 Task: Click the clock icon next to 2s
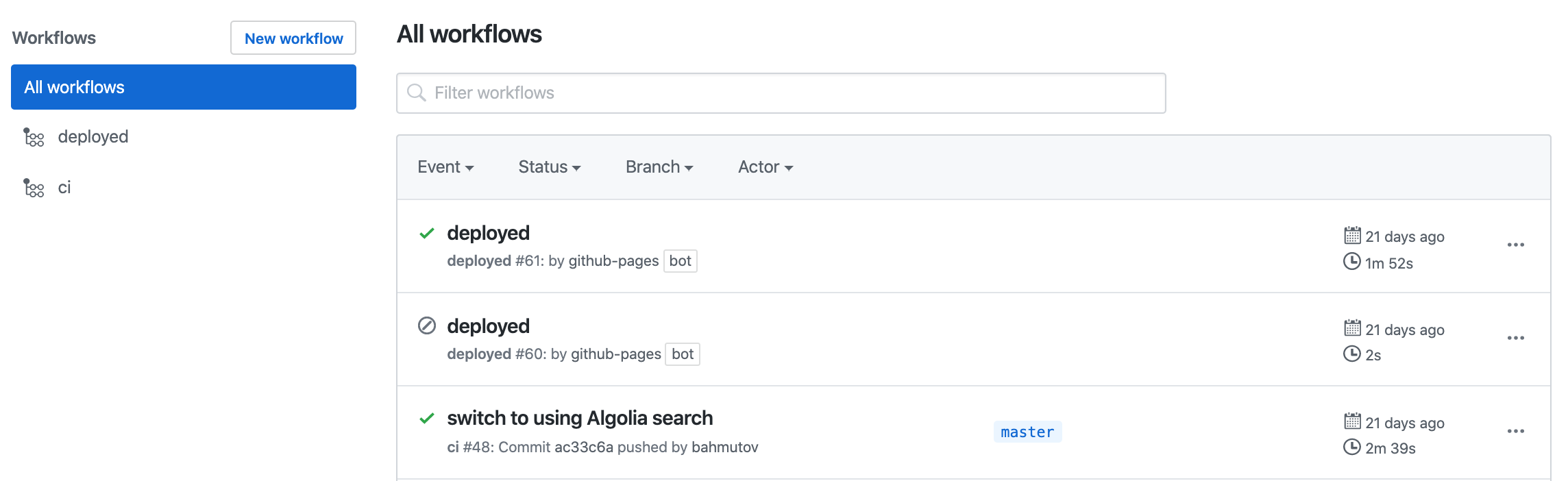click(1352, 354)
